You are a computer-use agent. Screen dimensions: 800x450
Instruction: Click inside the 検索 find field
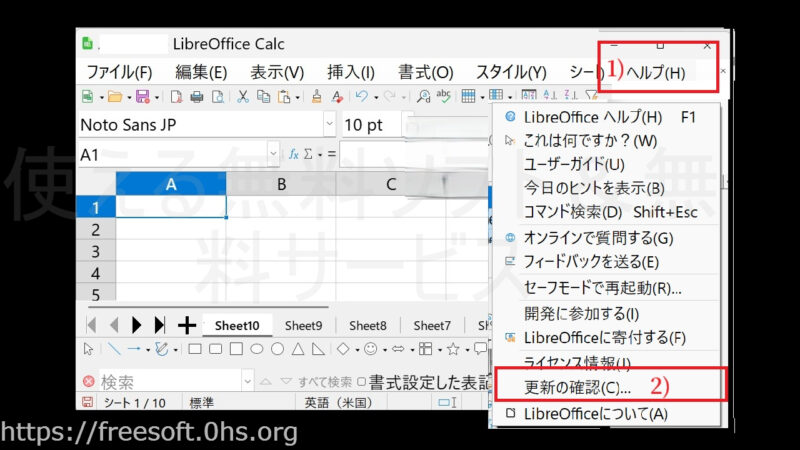click(x=165, y=382)
